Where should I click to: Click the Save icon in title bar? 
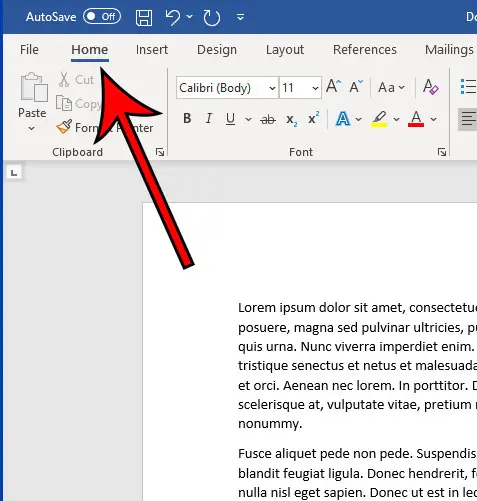[x=144, y=17]
